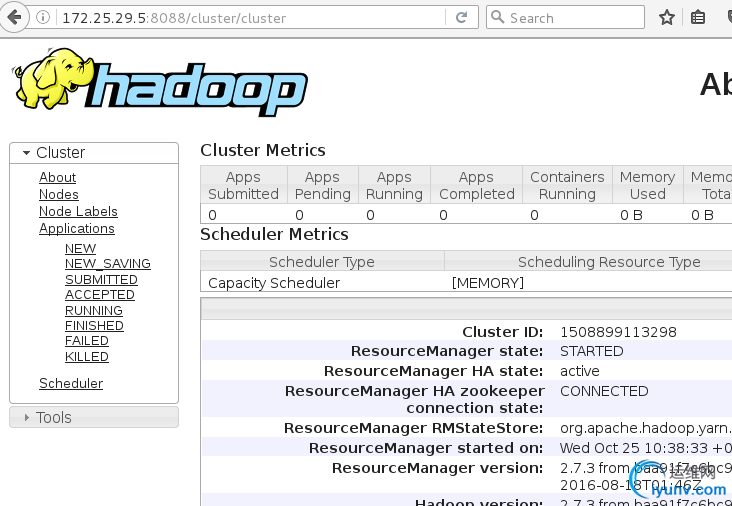732x506 pixels.
Task: Click the Hadoop elephant logo
Action: pyautogui.click(x=159, y=82)
